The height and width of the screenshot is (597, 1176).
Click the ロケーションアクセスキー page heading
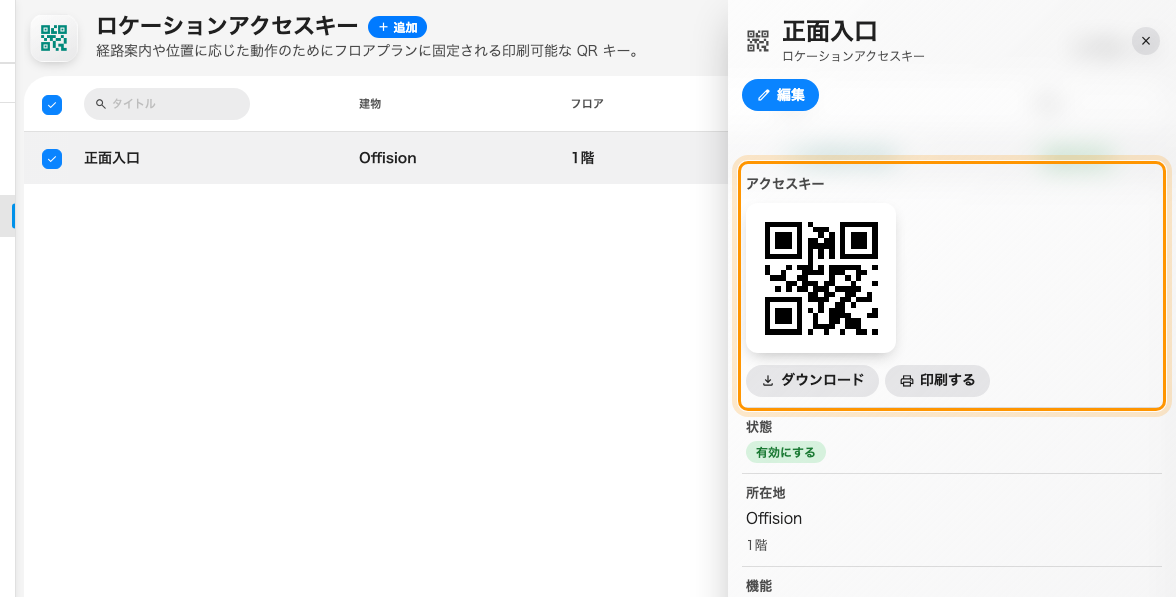tap(227, 26)
